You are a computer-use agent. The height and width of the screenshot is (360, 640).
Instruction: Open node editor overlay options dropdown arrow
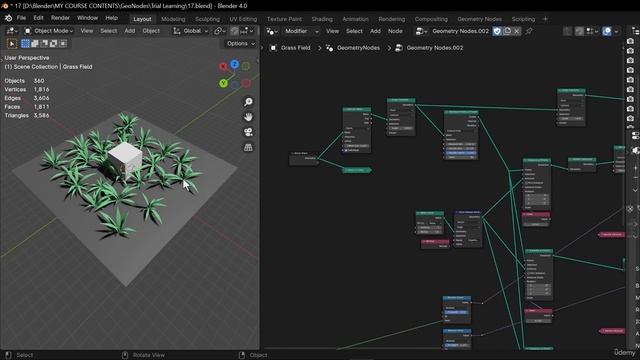(616, 31)
